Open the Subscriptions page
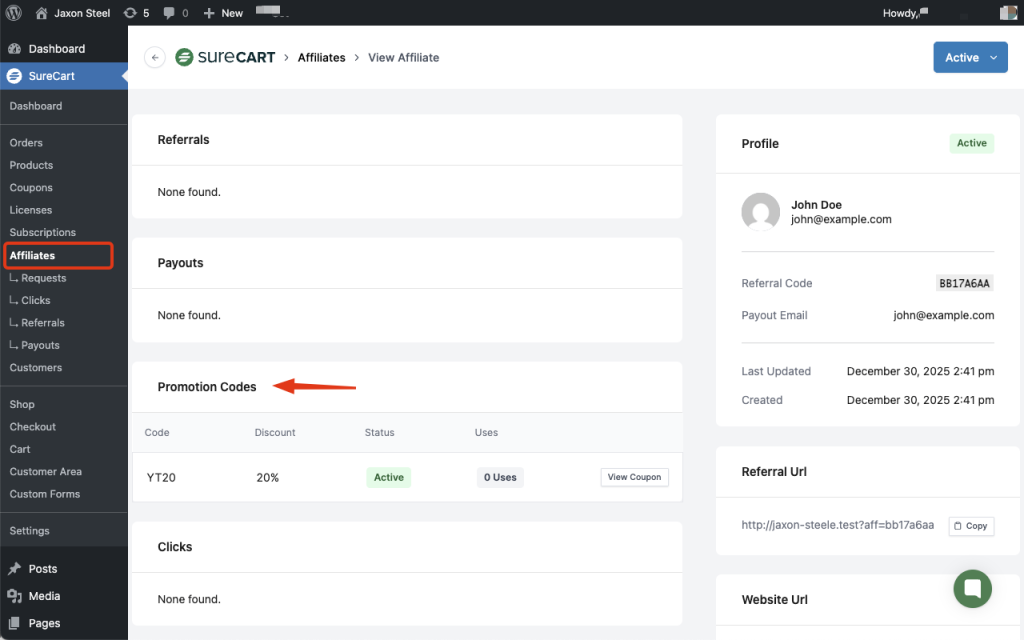The image size is (1024, 640). coord(42,232)
